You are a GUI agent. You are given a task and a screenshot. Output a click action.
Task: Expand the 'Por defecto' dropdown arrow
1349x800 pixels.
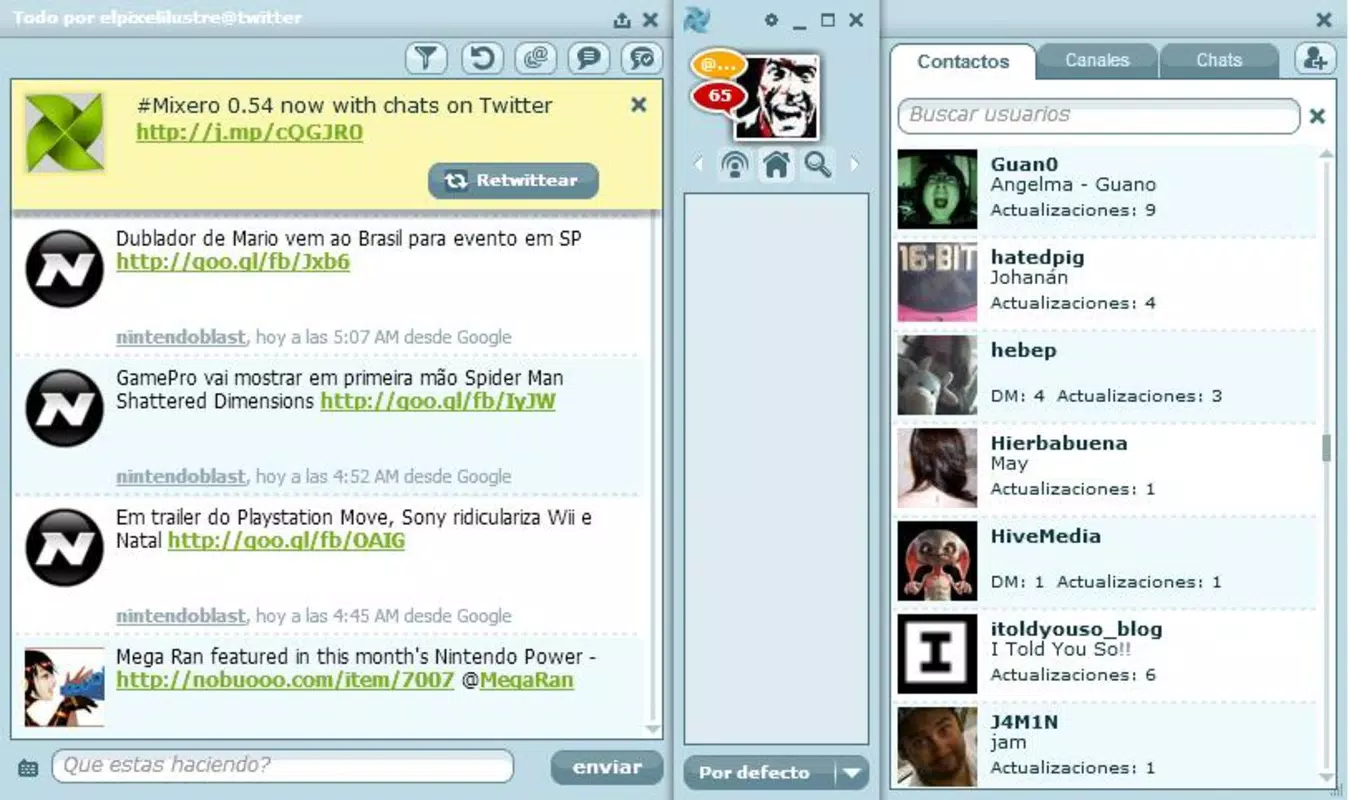(852, 772)
